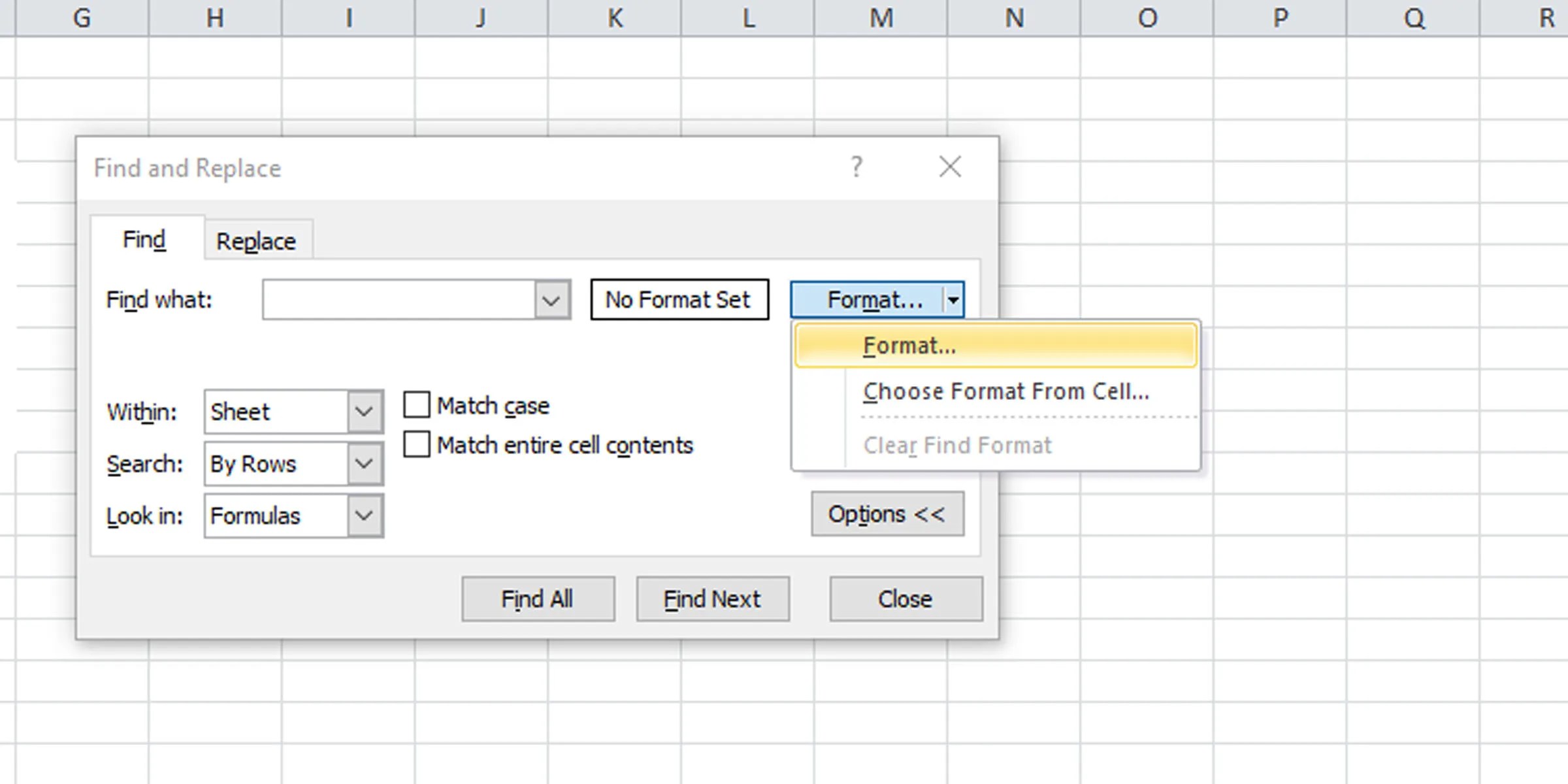Open the Look in dropdown showing Formulas

pos(364,515)
